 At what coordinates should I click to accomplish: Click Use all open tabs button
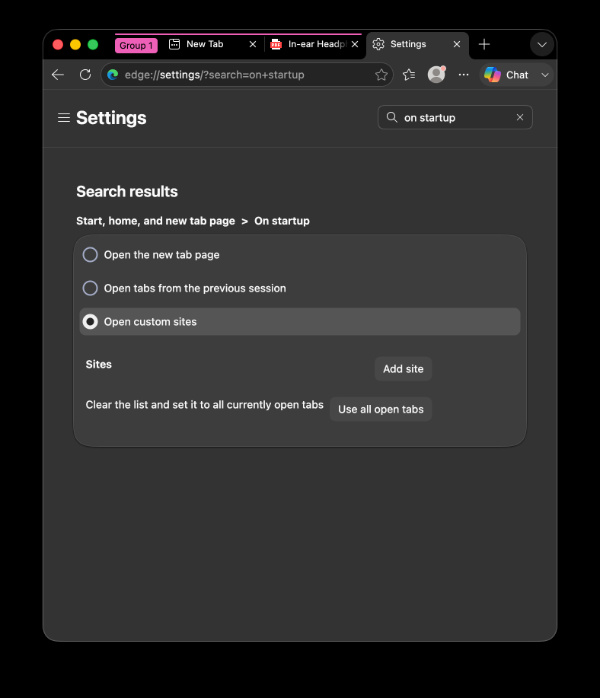381,409
